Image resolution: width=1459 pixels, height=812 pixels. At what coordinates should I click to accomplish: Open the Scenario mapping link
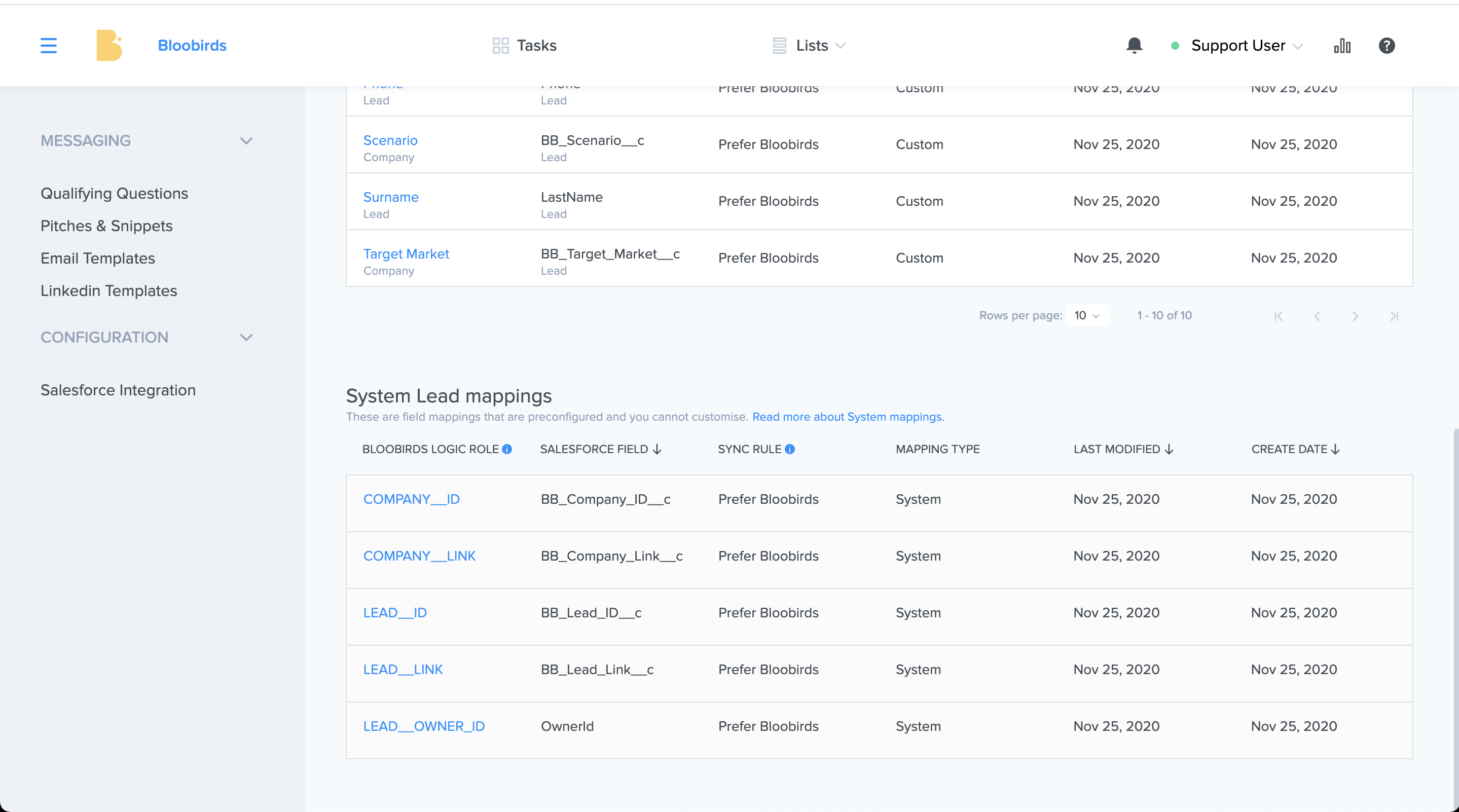point(390,140)
